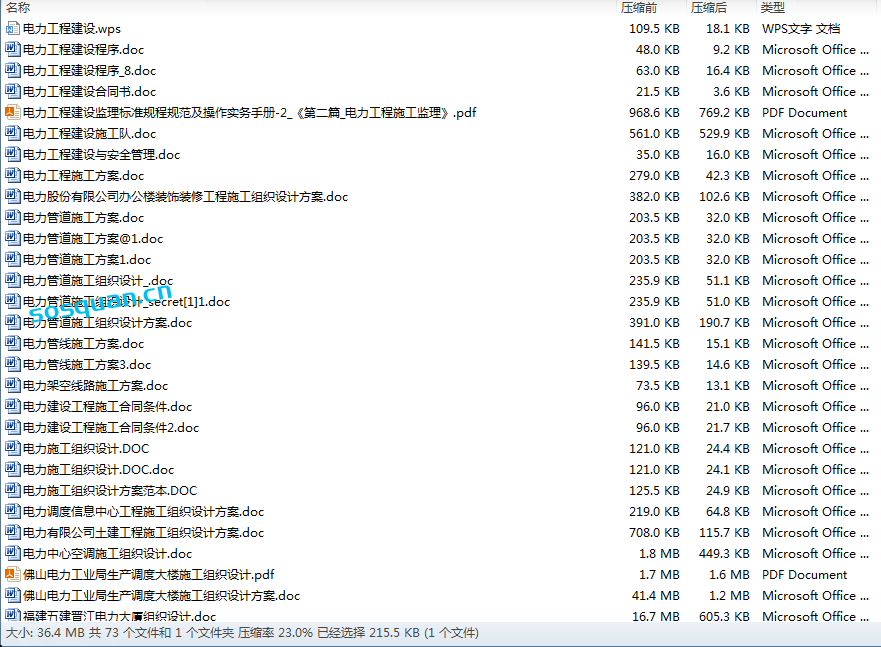Sort by the 压缩前 column header
881x647 pixels.
click(x=638, y=8)
